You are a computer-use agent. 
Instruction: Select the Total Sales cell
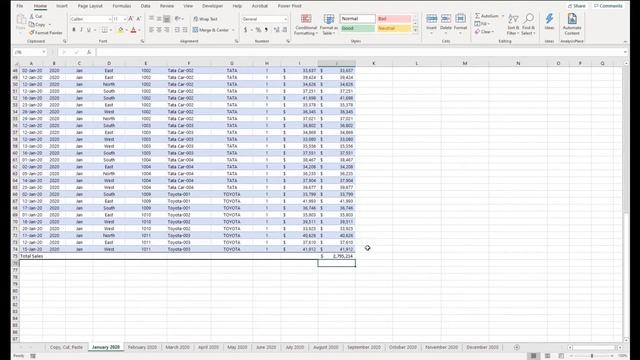pos(32,256)
